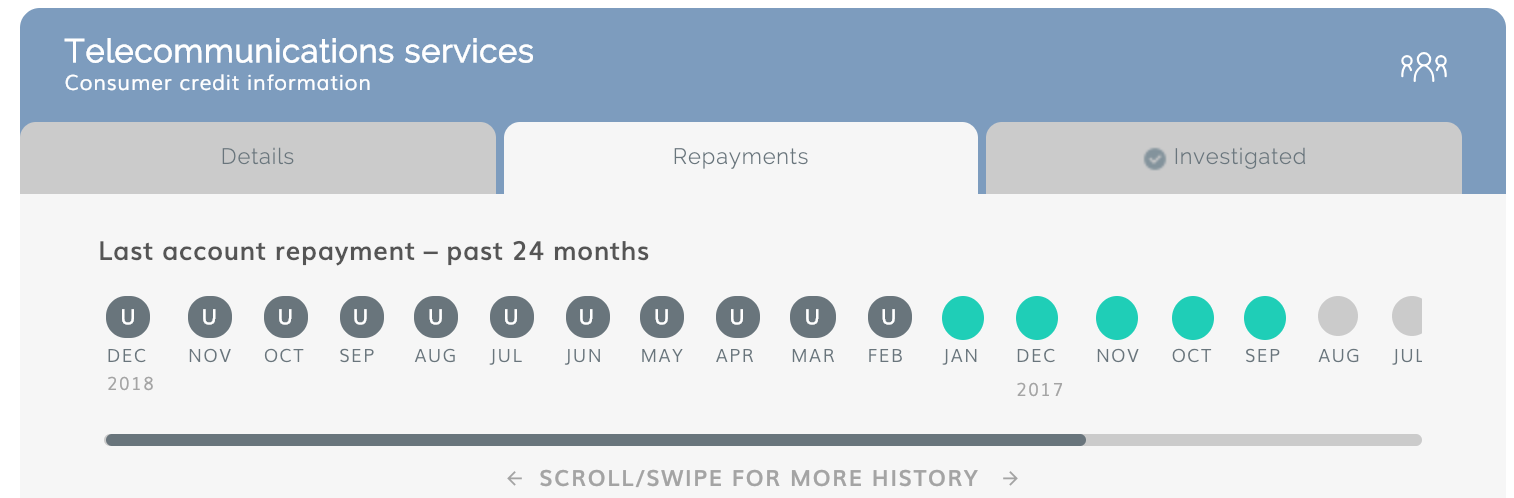Screen dimensions: 1514x498
Task: Click the MAY 'U' repayment marker
Action: pyautogui.click(x=662, y=317)
